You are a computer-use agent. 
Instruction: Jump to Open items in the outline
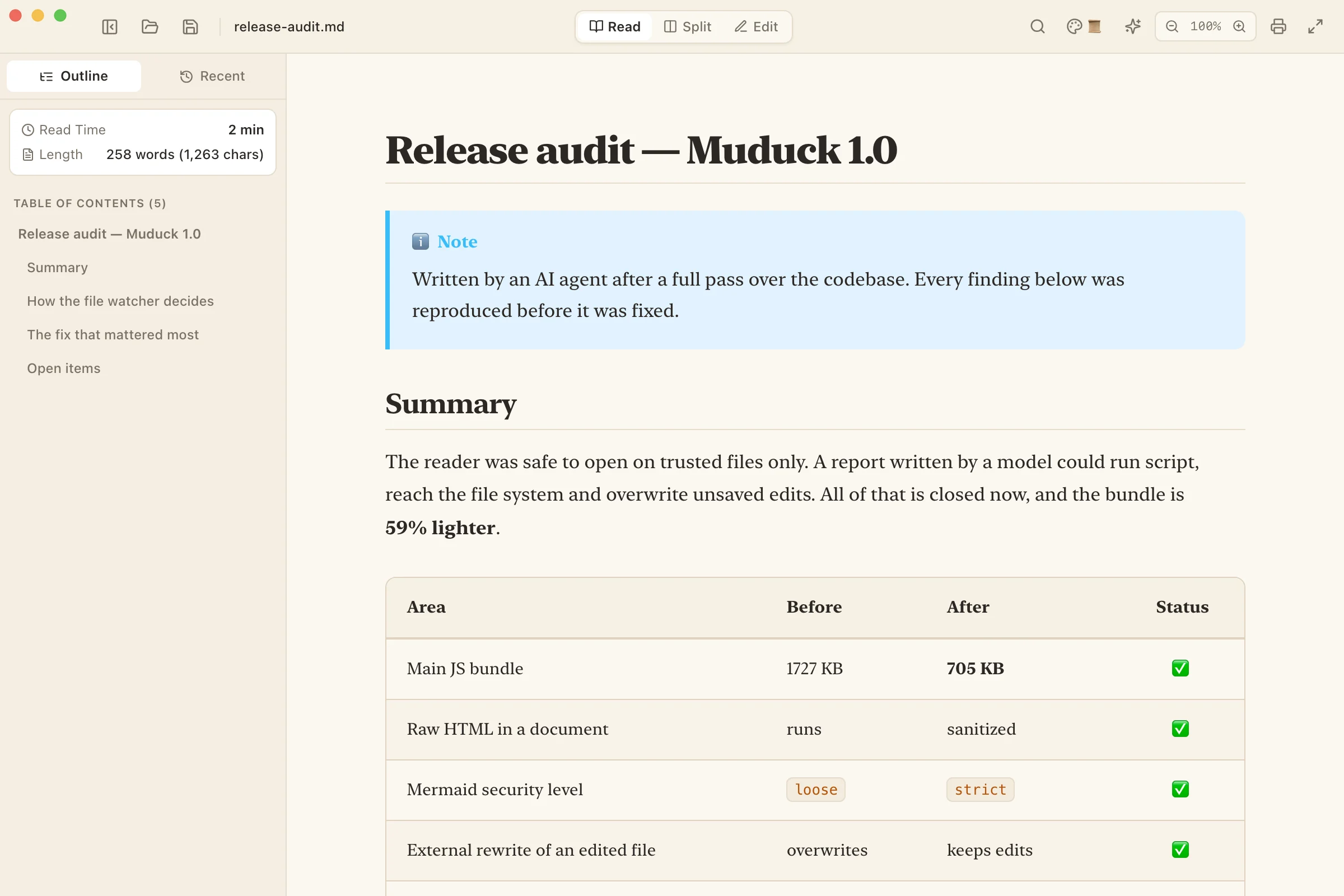point(63,368)
